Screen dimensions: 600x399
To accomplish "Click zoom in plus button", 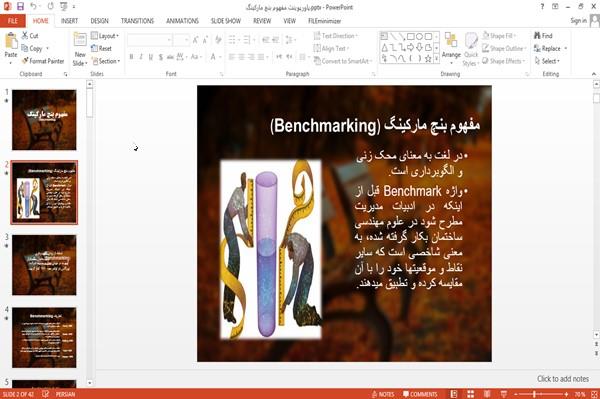I will (566, 394).
